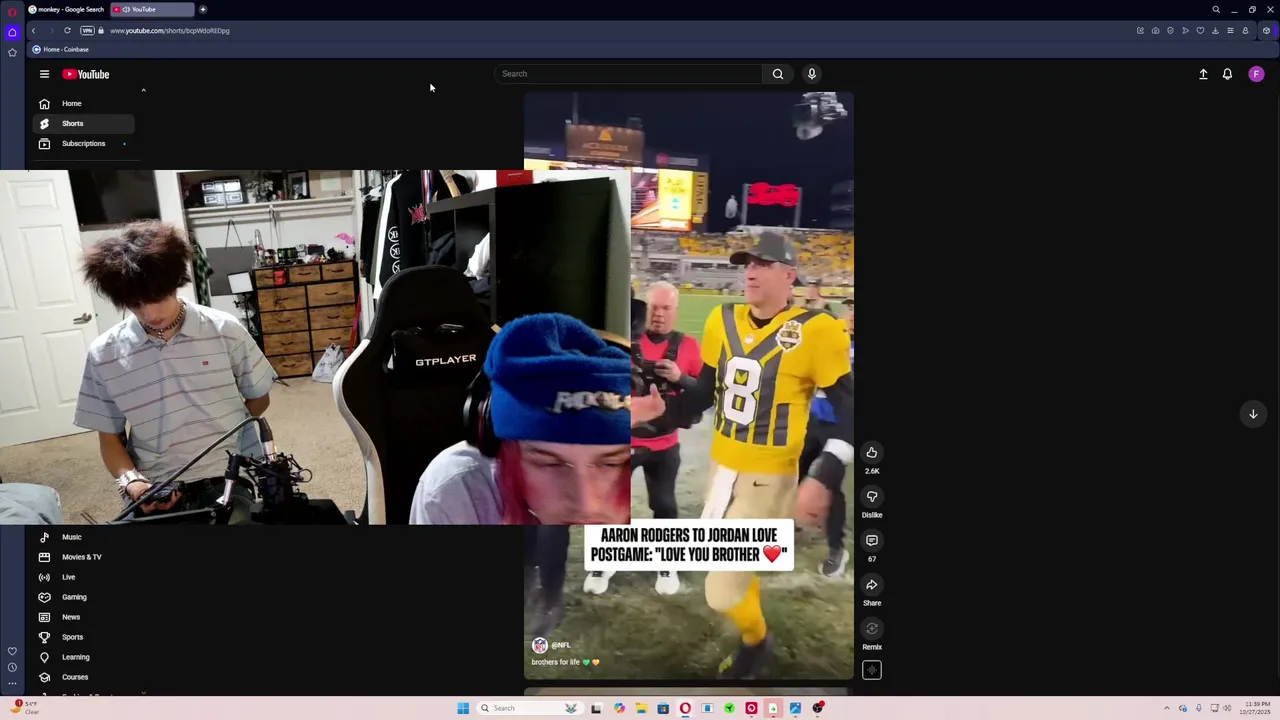Share this Short
Screen dimensions: 1280x720
[x=872, y=584]
